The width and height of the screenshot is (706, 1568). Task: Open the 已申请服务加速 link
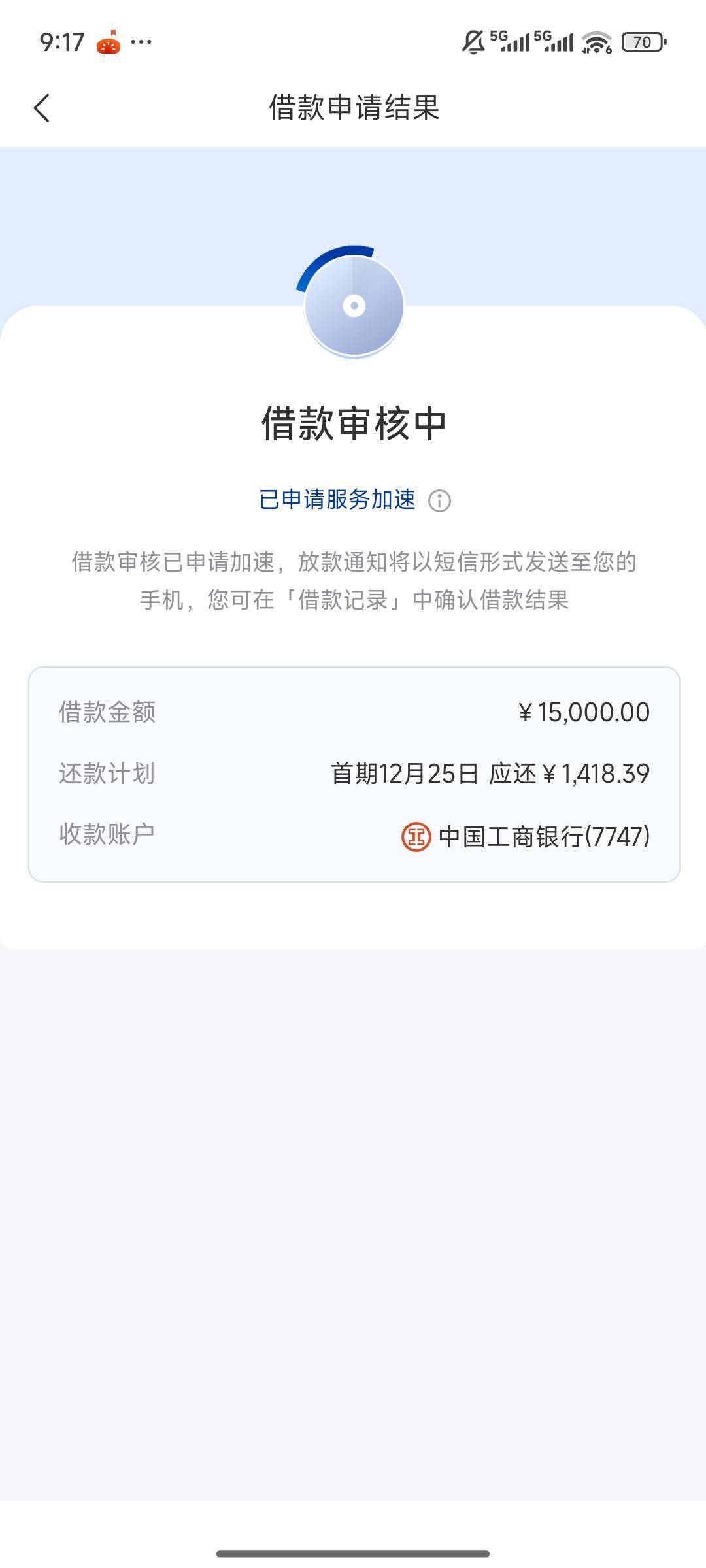(x=337, y=500)
